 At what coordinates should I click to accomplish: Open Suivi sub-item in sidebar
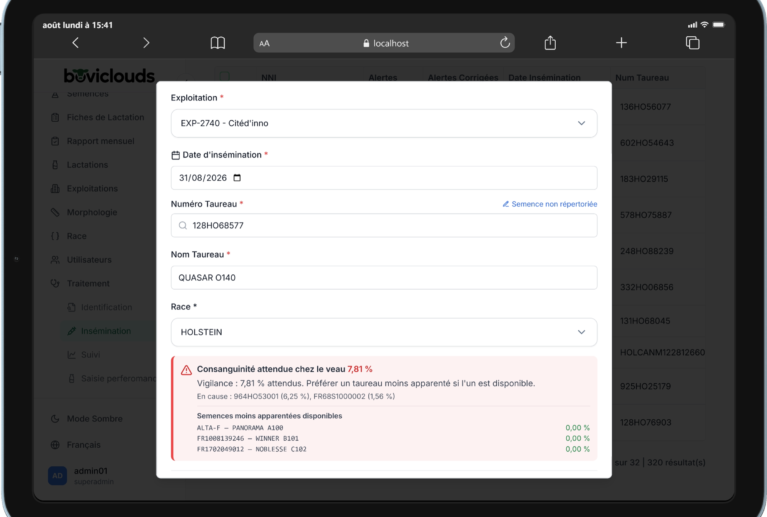coord(84,355)
